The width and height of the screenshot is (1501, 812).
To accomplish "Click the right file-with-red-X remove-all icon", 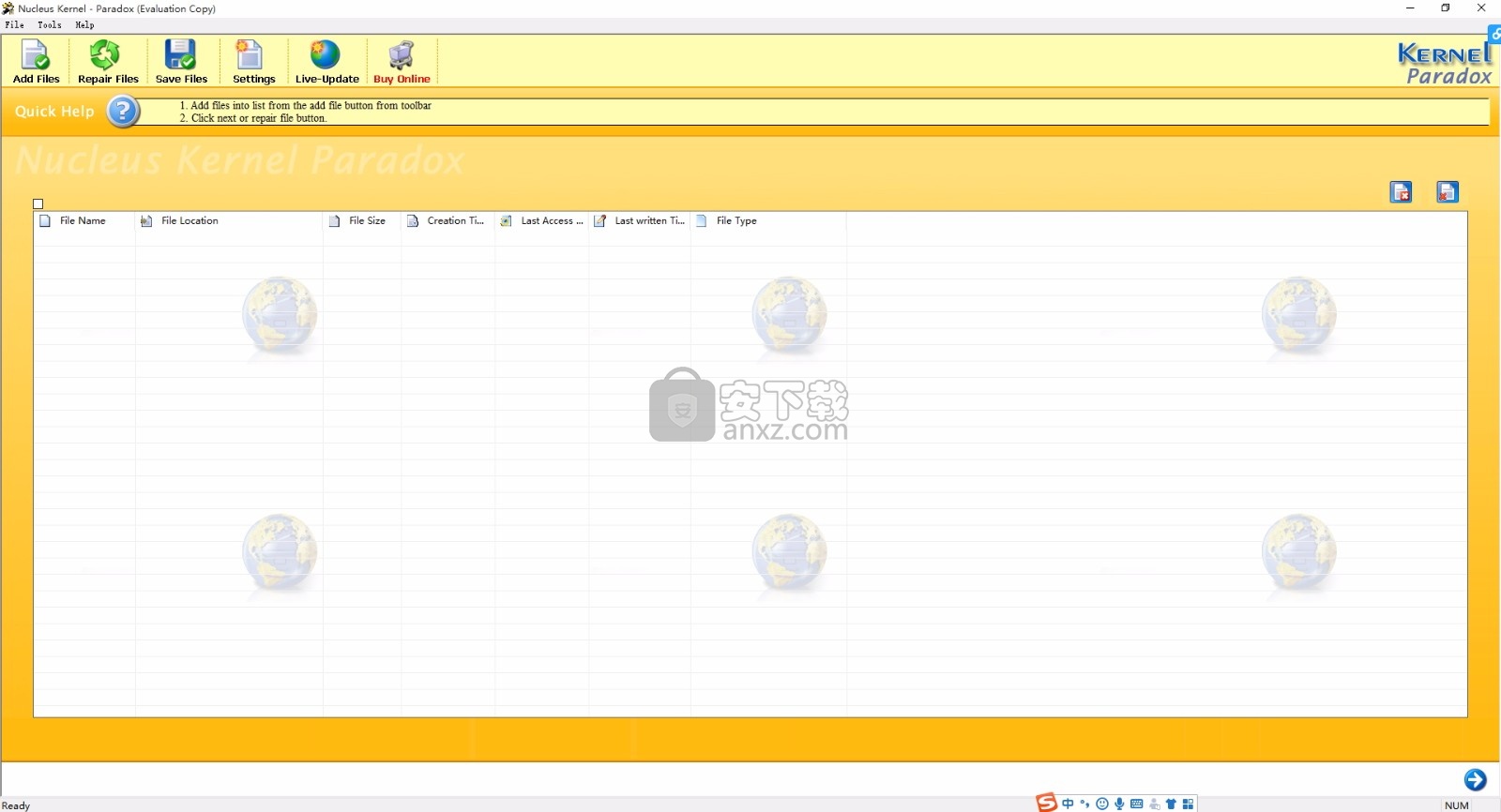I will point(1448,192).
